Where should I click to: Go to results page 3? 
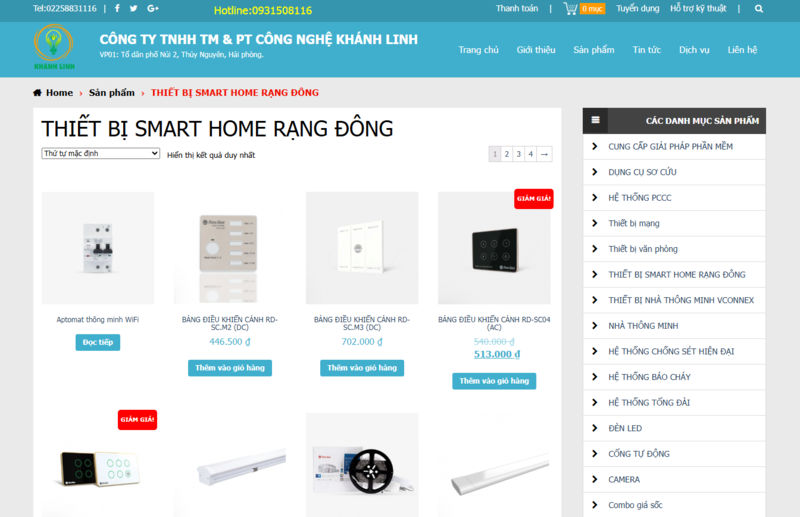click(518, 154)
